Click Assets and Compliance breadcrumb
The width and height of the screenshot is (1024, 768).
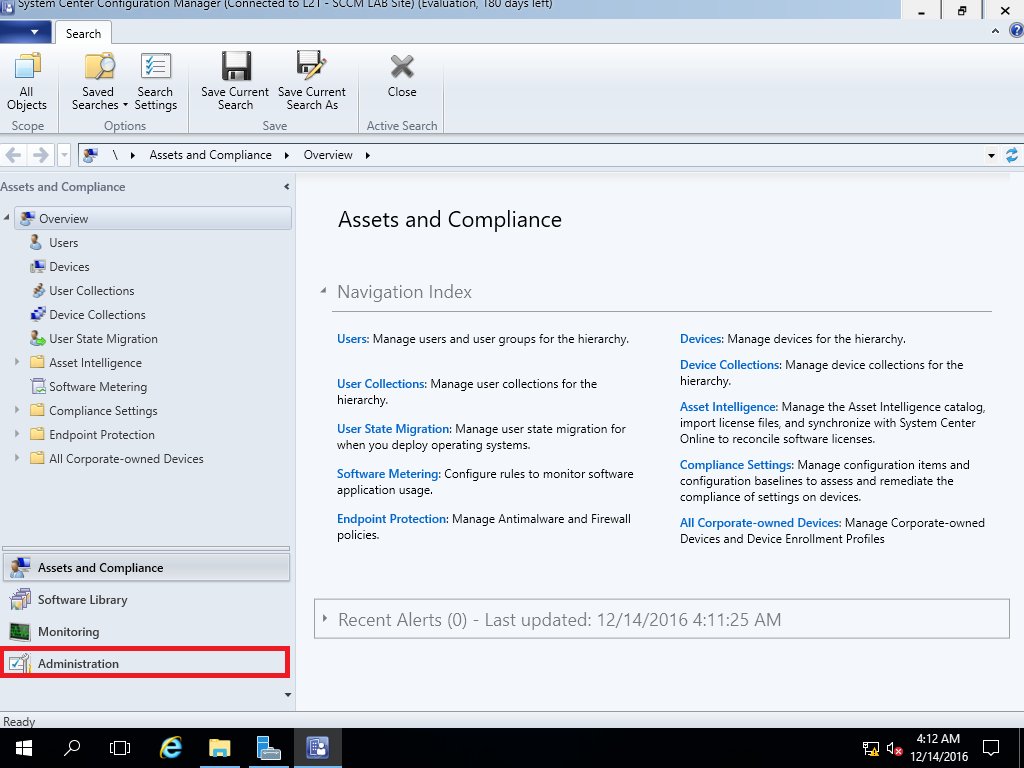pyautogui.click(x=210, y=155)
